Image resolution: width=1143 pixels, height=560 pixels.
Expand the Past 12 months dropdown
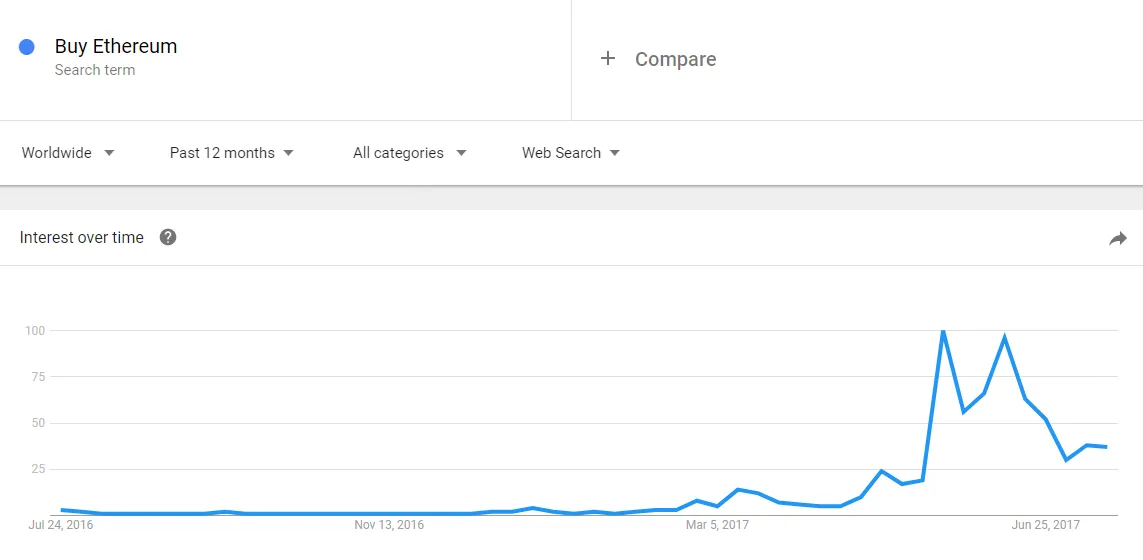(231, 153)
